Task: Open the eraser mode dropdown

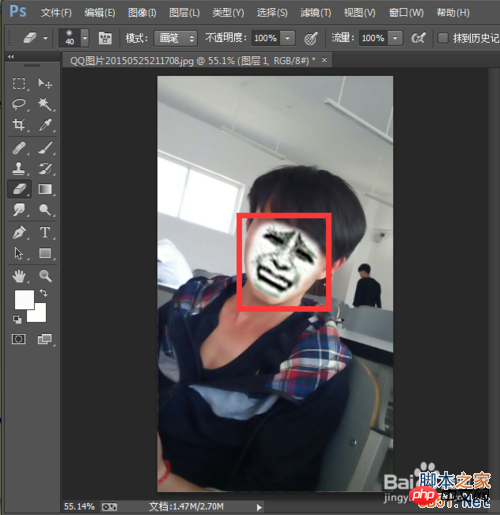Action: [x=175, y=38]
